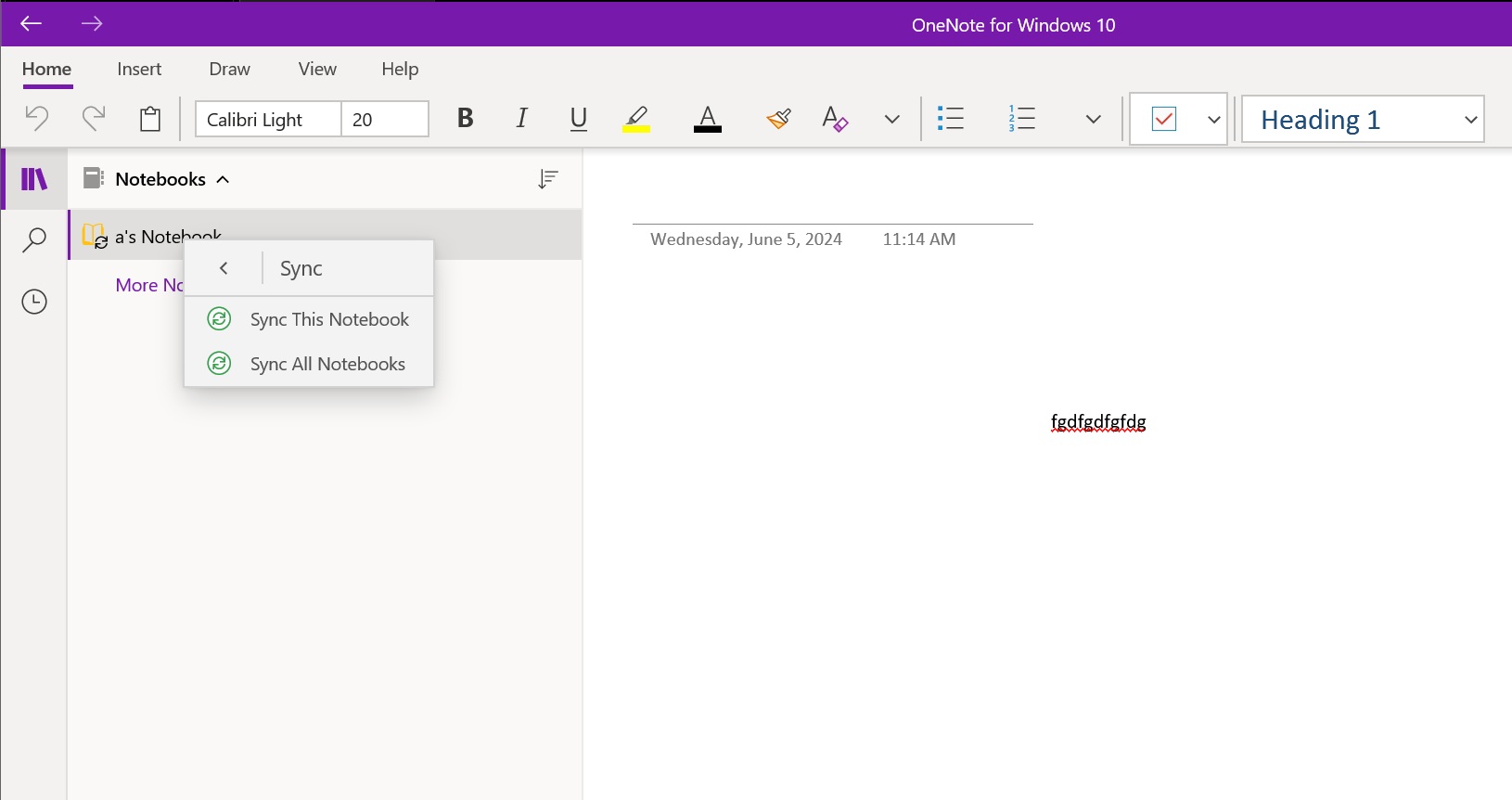This screenshot has width=1512, height=800.
Task: Toggle the To Do checkbox tag
Action: pyautogui.click(x=1163, y=119)
